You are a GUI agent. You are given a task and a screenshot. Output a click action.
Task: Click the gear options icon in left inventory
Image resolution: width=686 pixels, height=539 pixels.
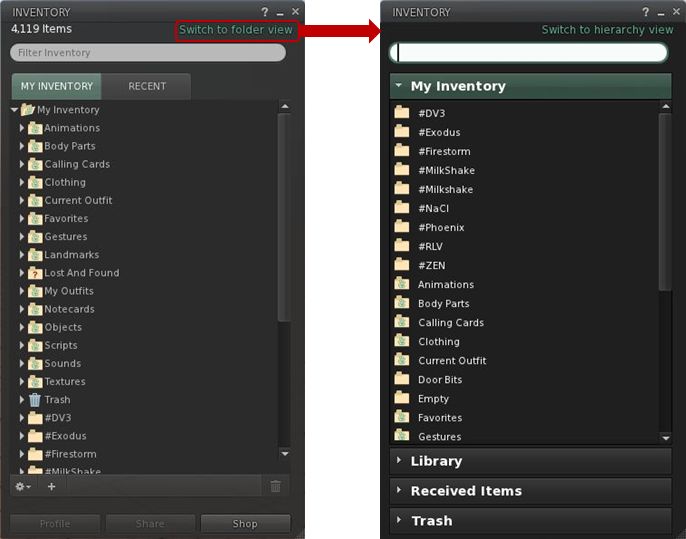pyautogui.click(x=20, y=486)
